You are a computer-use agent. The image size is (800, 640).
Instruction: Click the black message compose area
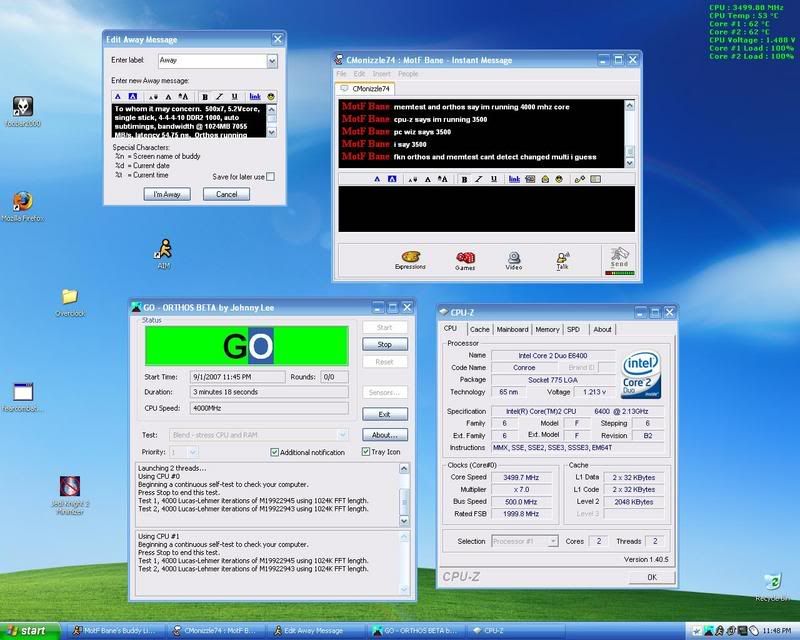(x=487, y=209)
